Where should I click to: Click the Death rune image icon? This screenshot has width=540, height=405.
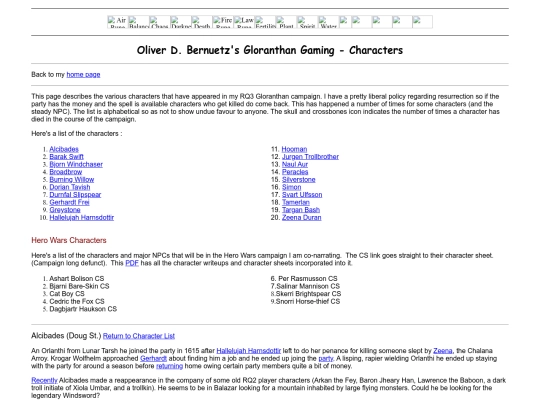click(202, 22)
